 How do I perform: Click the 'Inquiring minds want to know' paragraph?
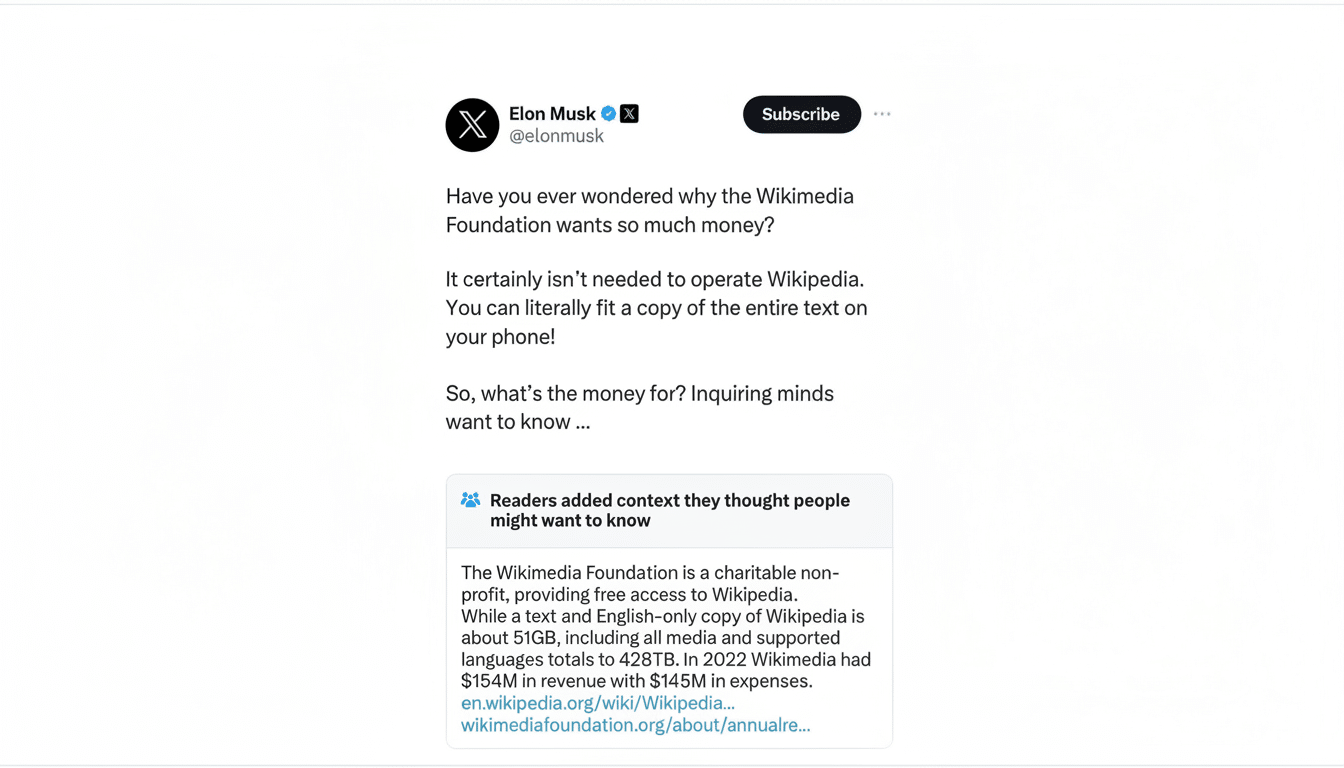[x=639, y=407]
